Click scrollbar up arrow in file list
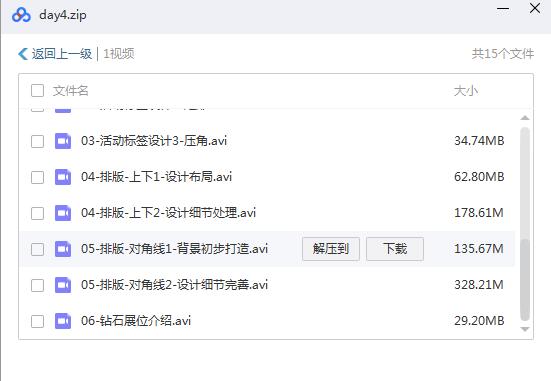551x381 pixels. pos(525,118)
